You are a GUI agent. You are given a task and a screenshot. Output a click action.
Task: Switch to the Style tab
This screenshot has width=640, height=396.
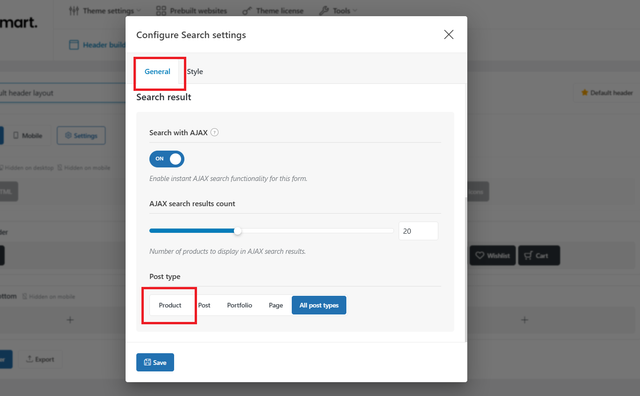195,71
